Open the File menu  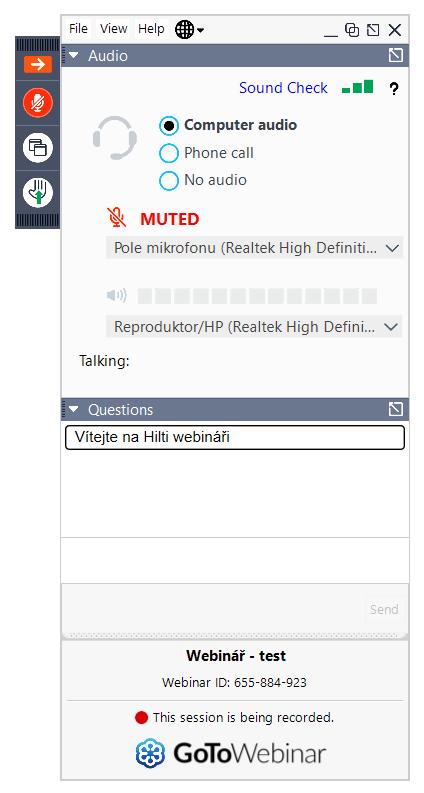pyautogui.click(x=78, y=29)
